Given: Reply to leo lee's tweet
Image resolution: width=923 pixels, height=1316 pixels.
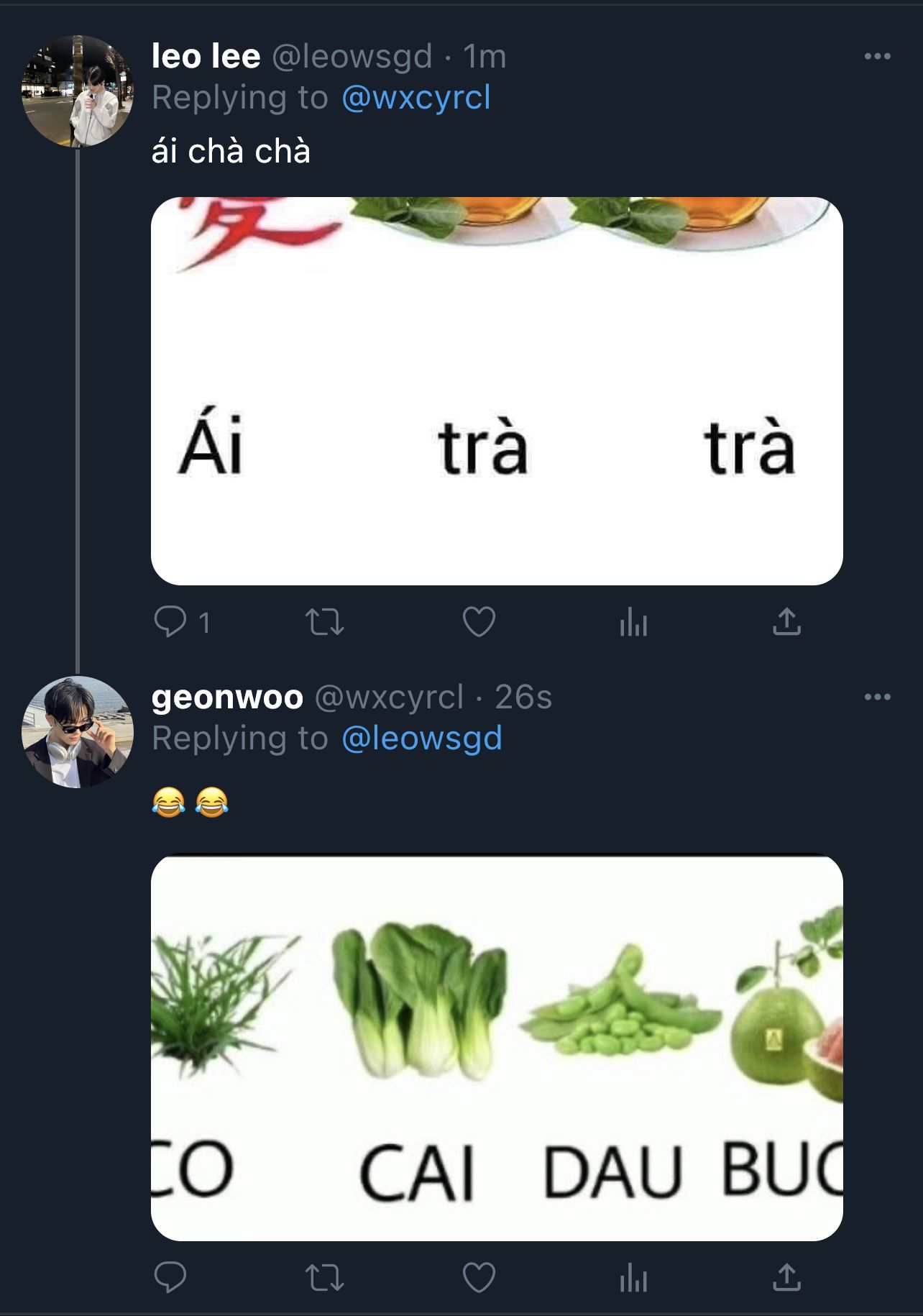Looking at the screenshot, I should pos(170,622).
